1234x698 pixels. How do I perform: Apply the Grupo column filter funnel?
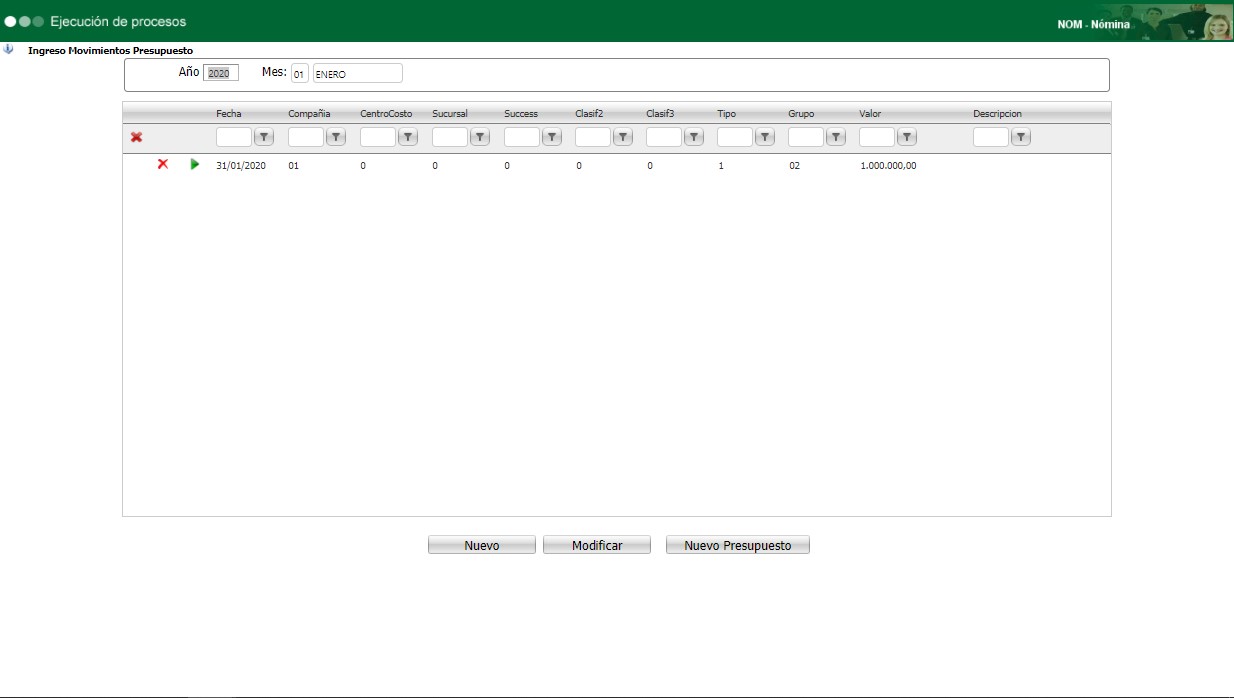836,137
